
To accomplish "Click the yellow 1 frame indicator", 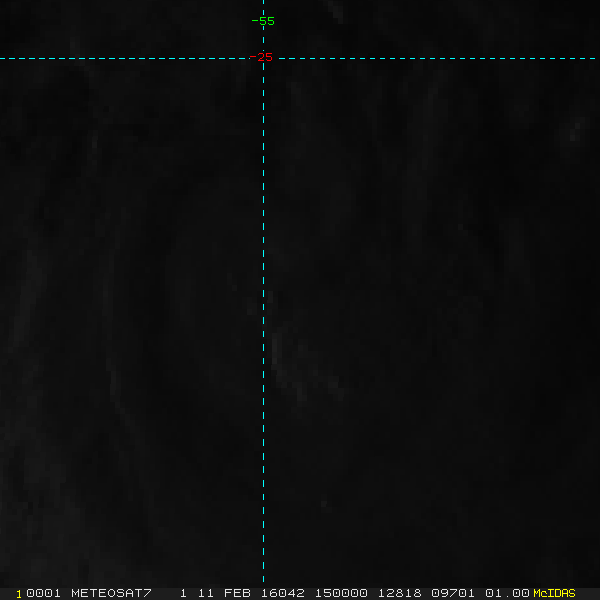I will coord(19,594).
